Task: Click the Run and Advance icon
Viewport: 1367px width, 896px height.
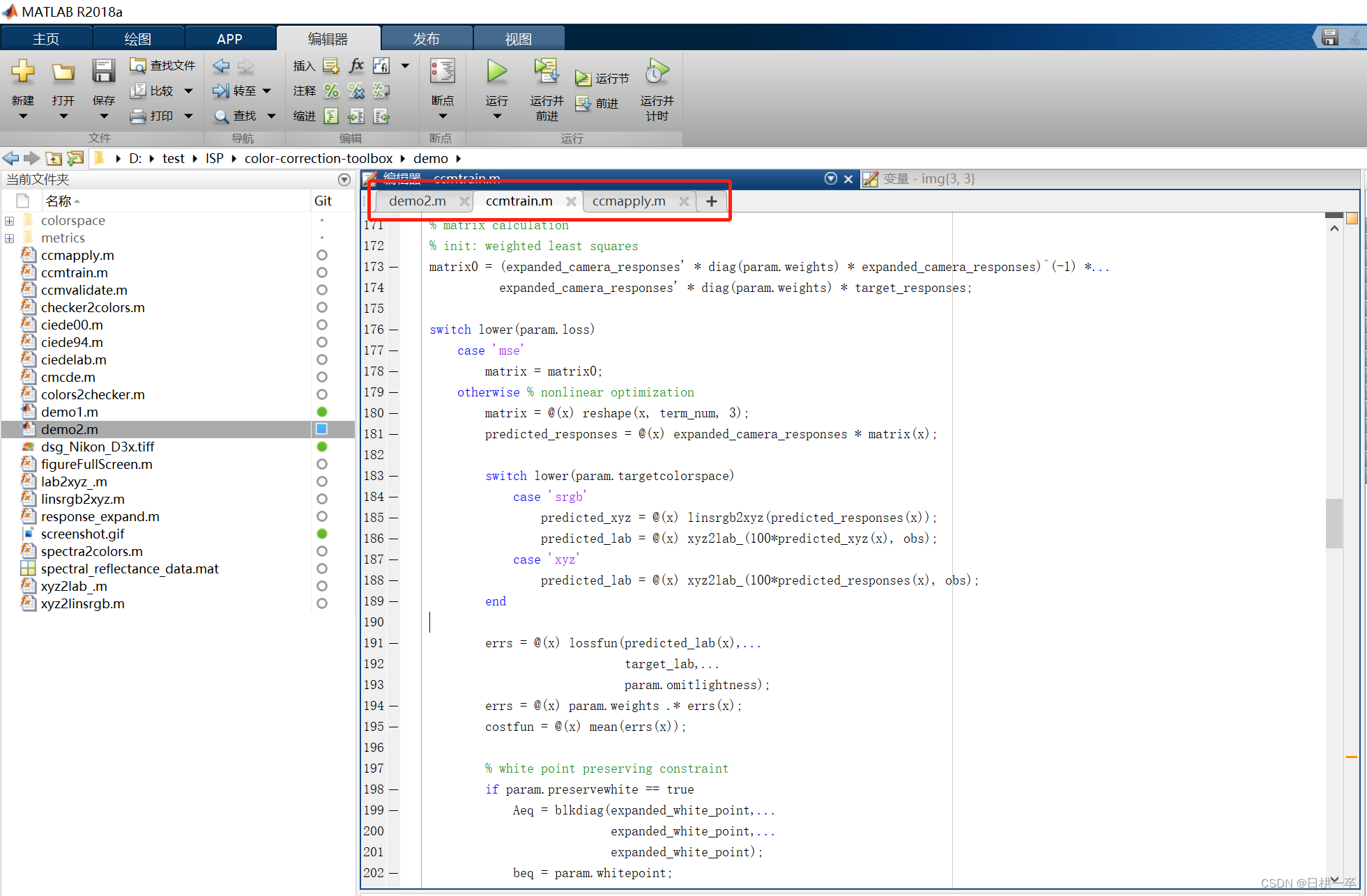Action: [x=547, y=72]
